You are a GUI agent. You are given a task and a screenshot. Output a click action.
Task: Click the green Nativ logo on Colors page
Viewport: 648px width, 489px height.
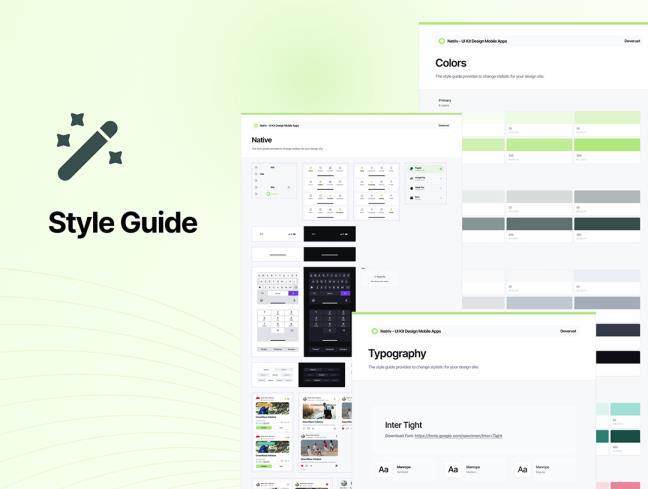(442, 41)
